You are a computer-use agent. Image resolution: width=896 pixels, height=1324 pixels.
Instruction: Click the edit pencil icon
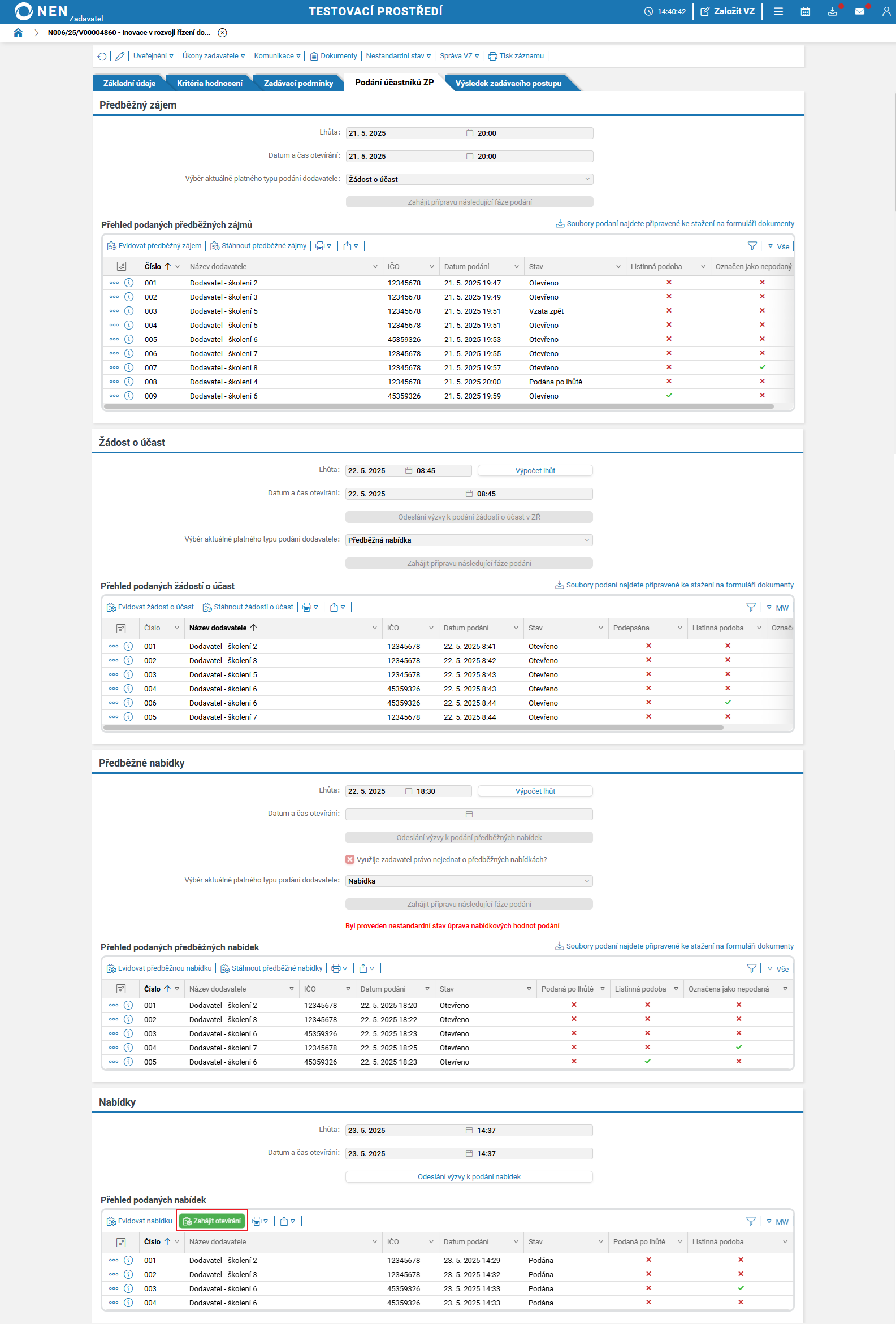[x=120, y=56]
